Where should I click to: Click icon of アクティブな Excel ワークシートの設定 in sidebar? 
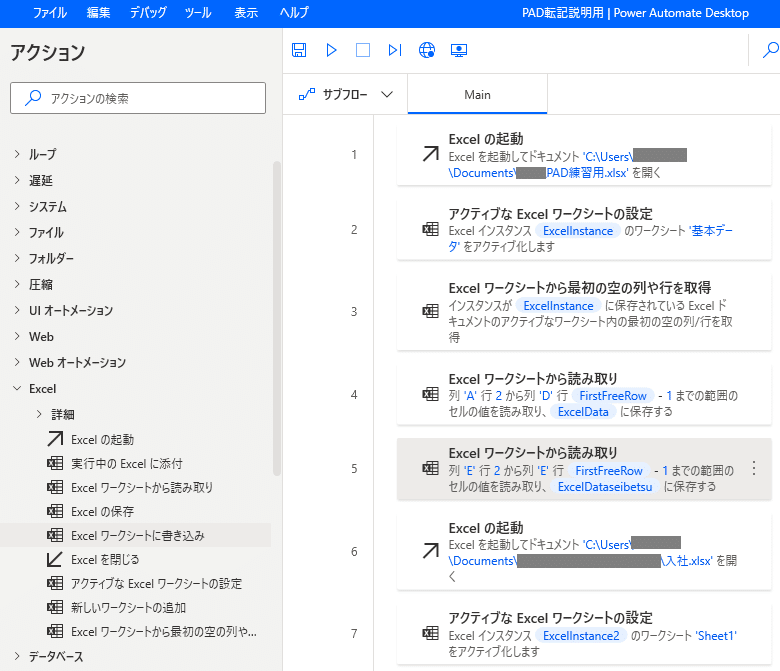55,583
